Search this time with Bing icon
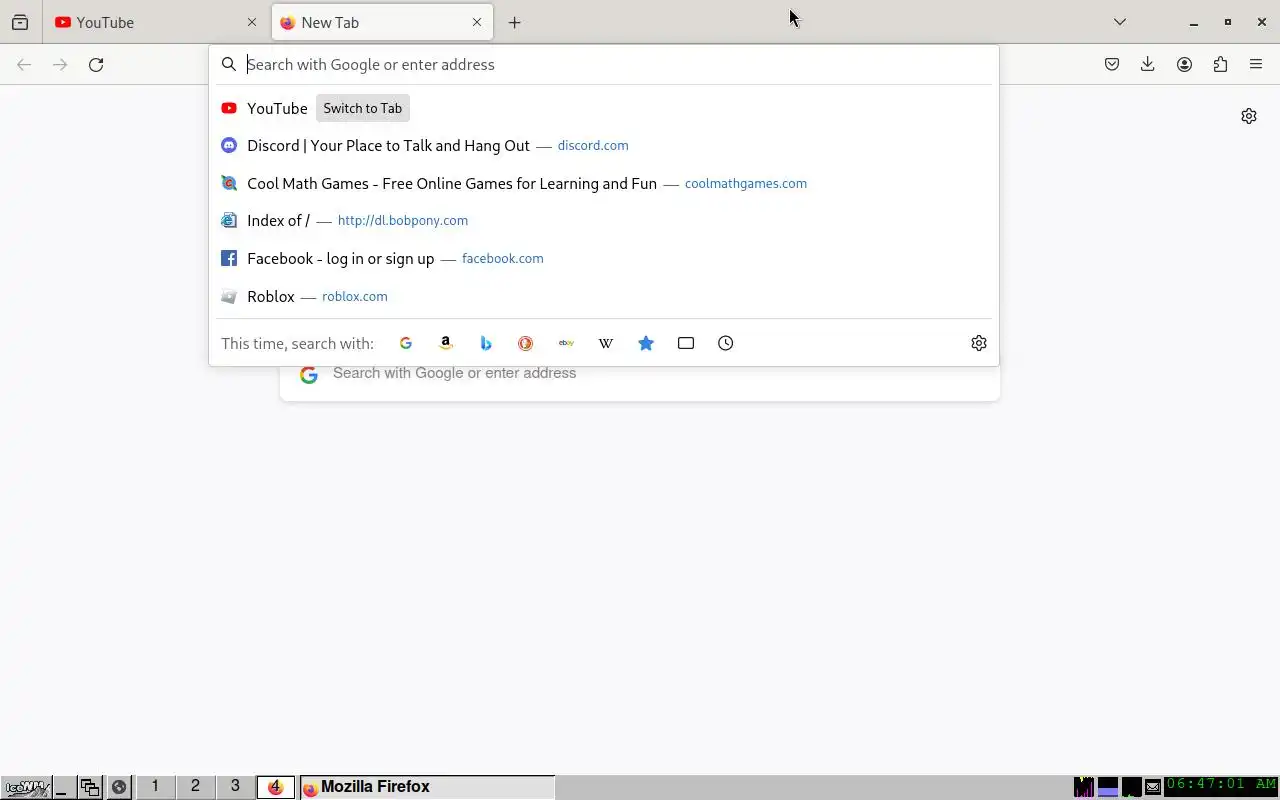 [486, 343]
